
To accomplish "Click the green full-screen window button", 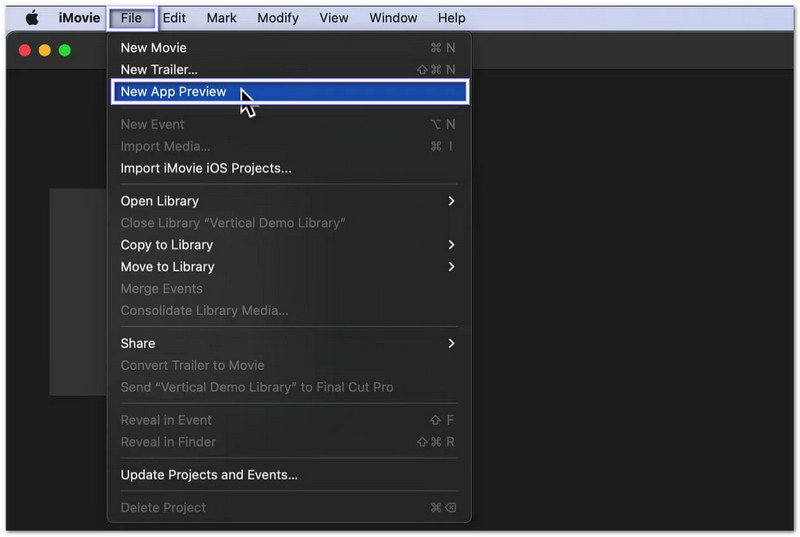I will pyautogui.click(x=65, y=50).
